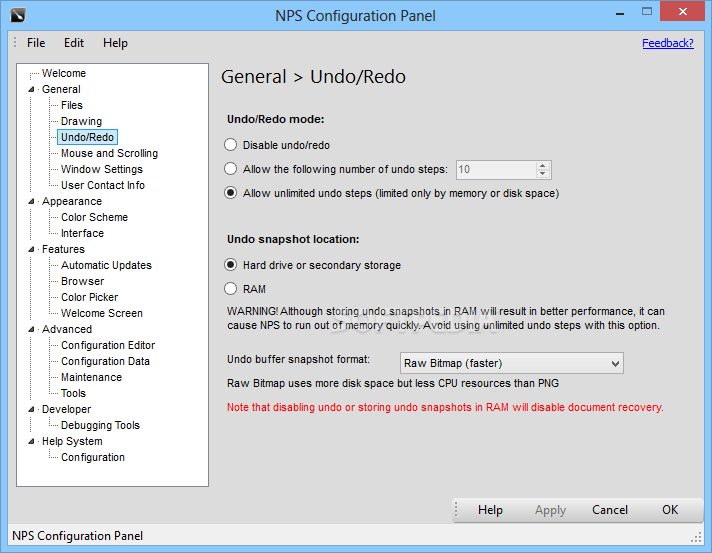Select the Undo/Redo tree item
This screenshot has width=712, height=553.
pyautogui.click(x=87, y=137)
